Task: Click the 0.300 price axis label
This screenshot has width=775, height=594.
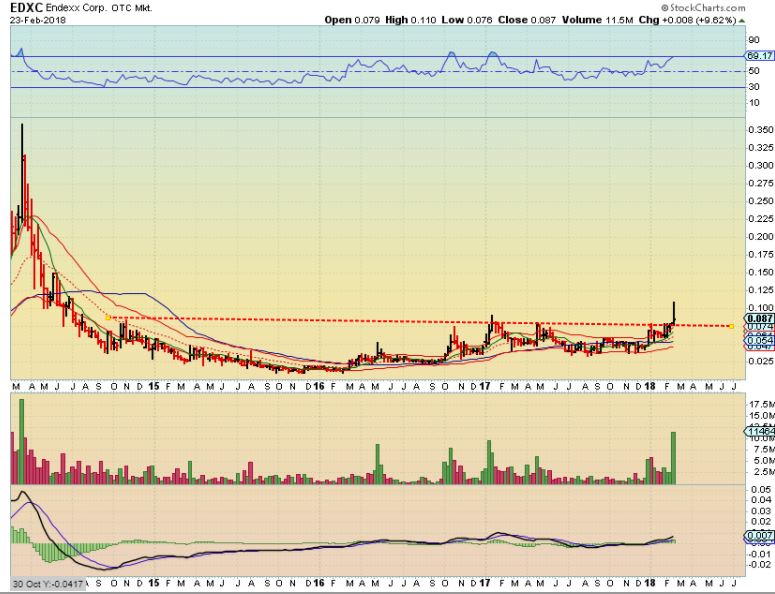Action: [761, 166]
